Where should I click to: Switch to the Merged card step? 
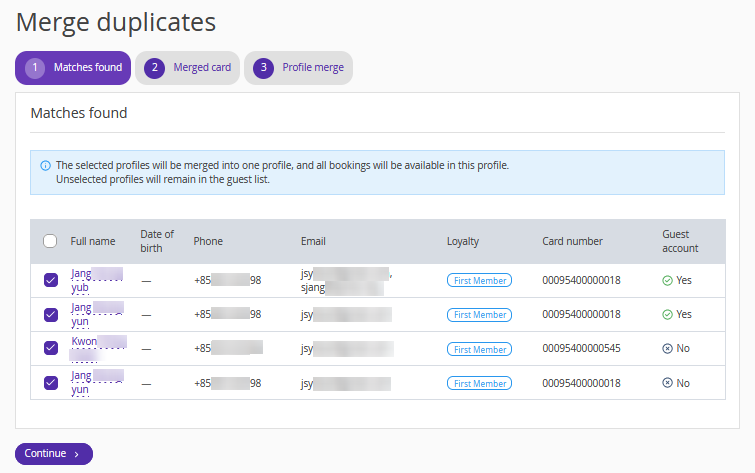point(201,68)
